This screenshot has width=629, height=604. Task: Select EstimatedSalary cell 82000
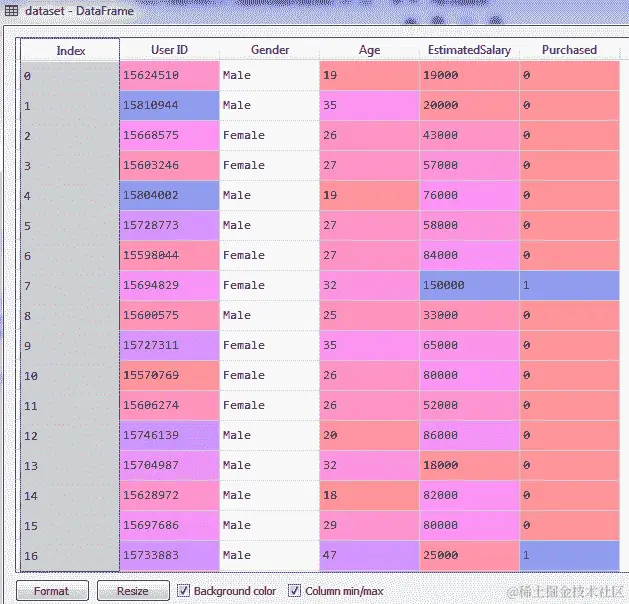[x=469, y=496]
